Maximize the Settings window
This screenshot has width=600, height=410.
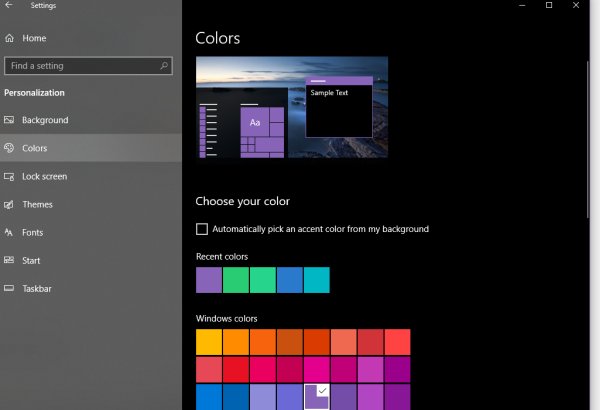[549, 5]
